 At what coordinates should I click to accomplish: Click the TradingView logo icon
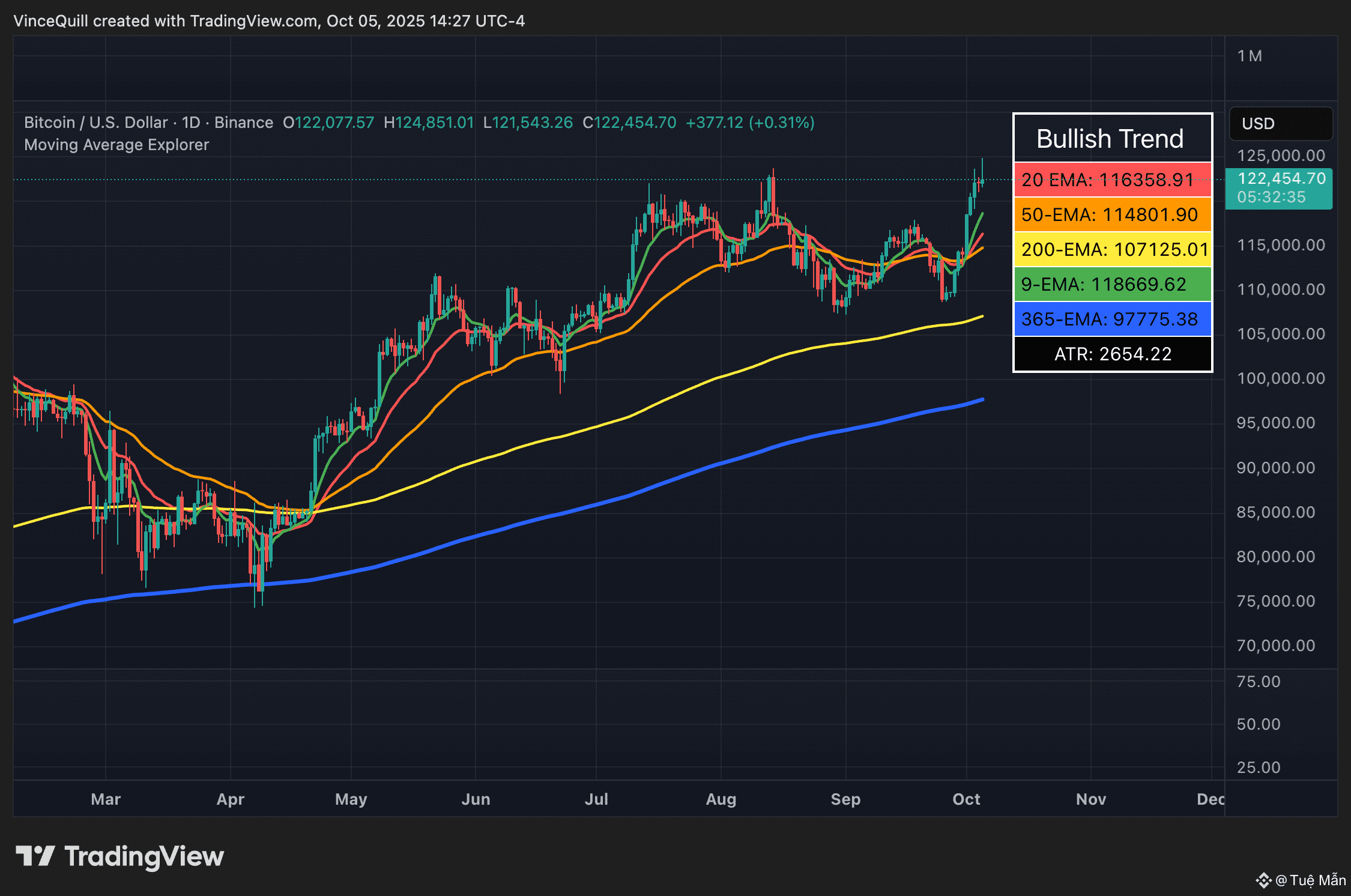click(35, 856)
